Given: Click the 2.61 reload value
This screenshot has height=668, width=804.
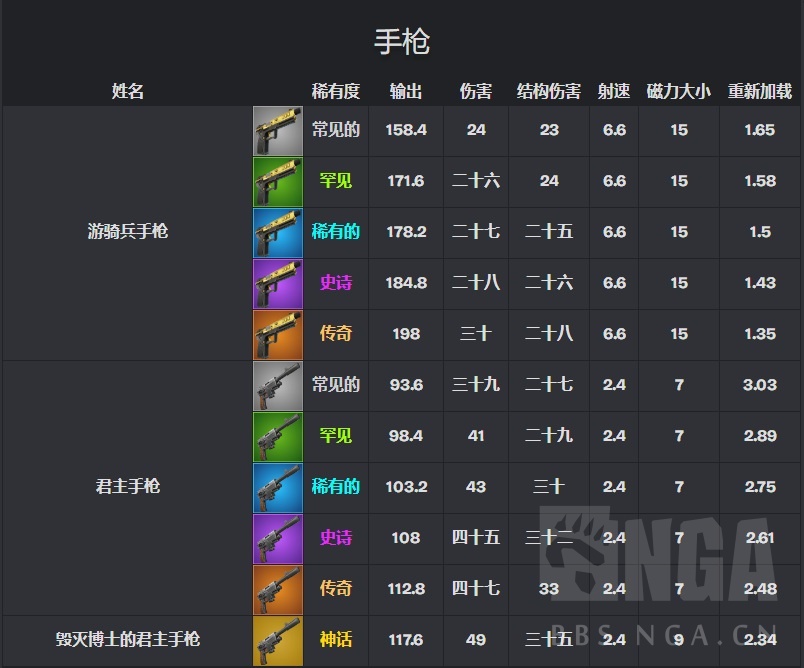Looking at the screenshot, I should click(x=760, y=538).
